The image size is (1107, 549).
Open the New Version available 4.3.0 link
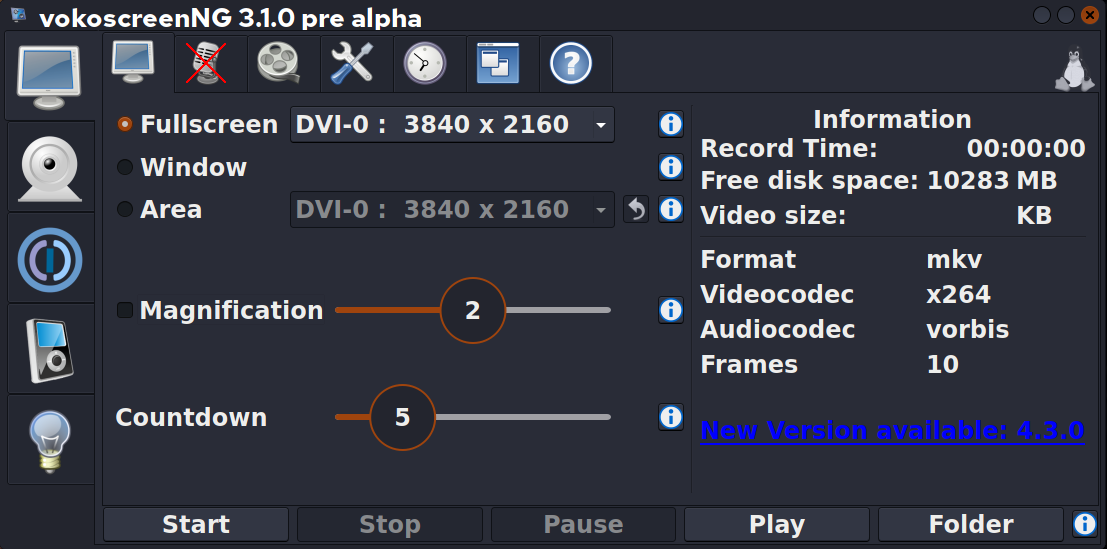[892, 431]
